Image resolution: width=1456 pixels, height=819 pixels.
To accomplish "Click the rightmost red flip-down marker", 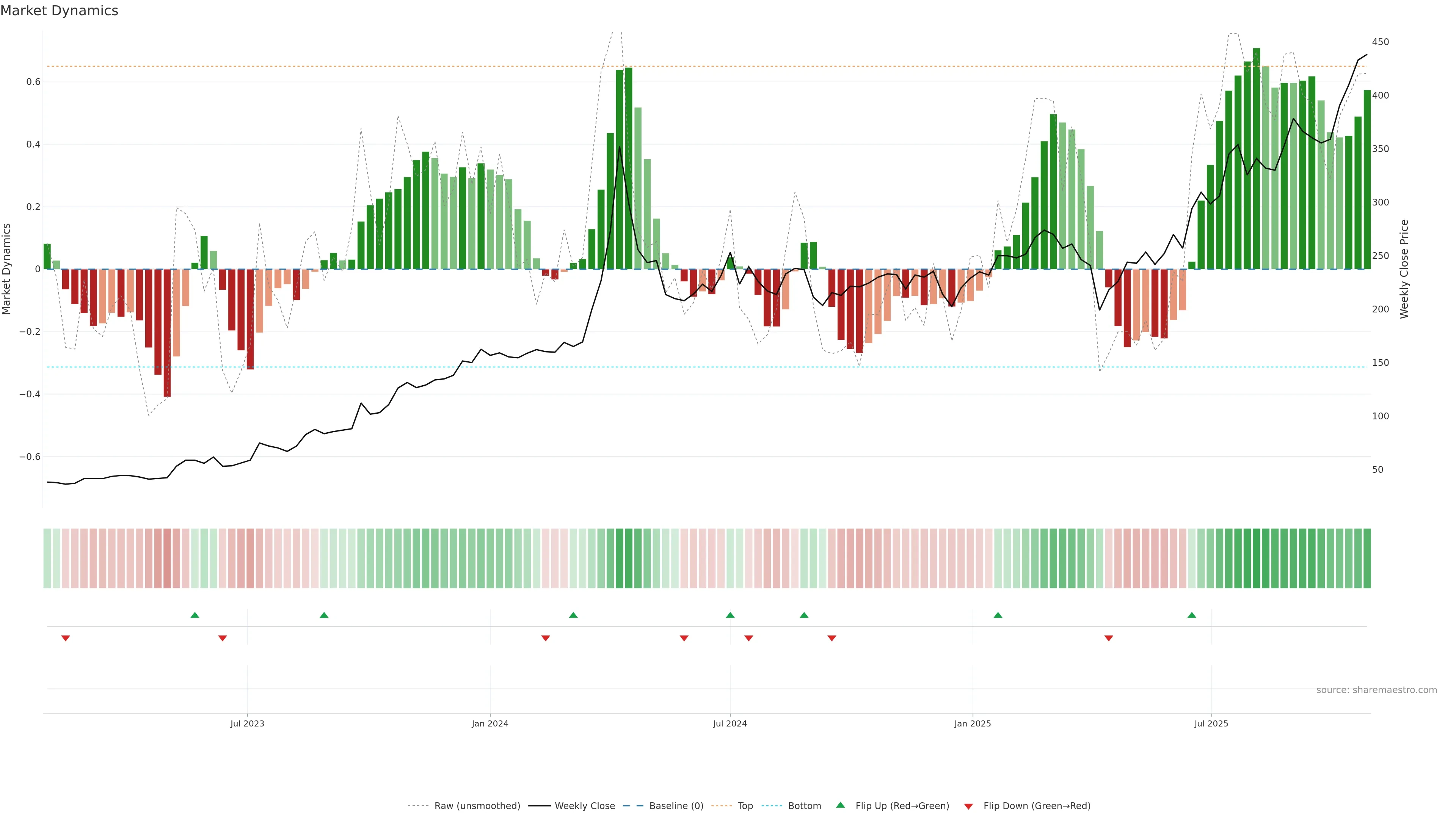I will [x=1109, y=638].
